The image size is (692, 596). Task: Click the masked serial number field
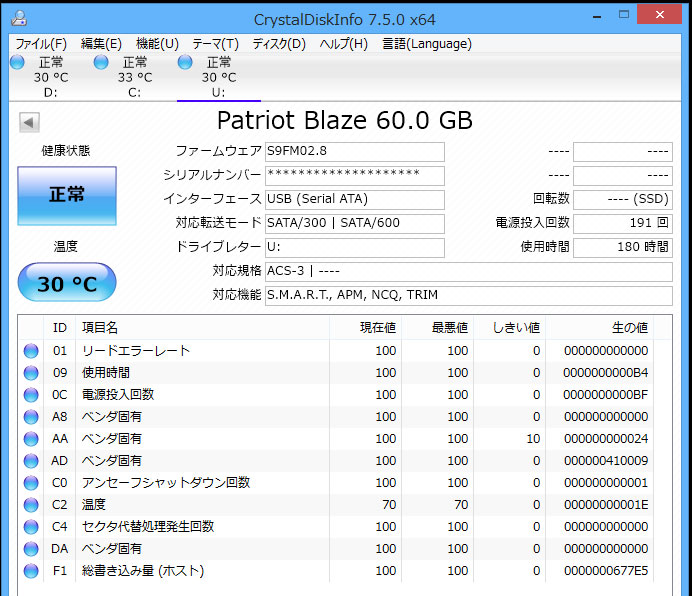tap(354, 176)
